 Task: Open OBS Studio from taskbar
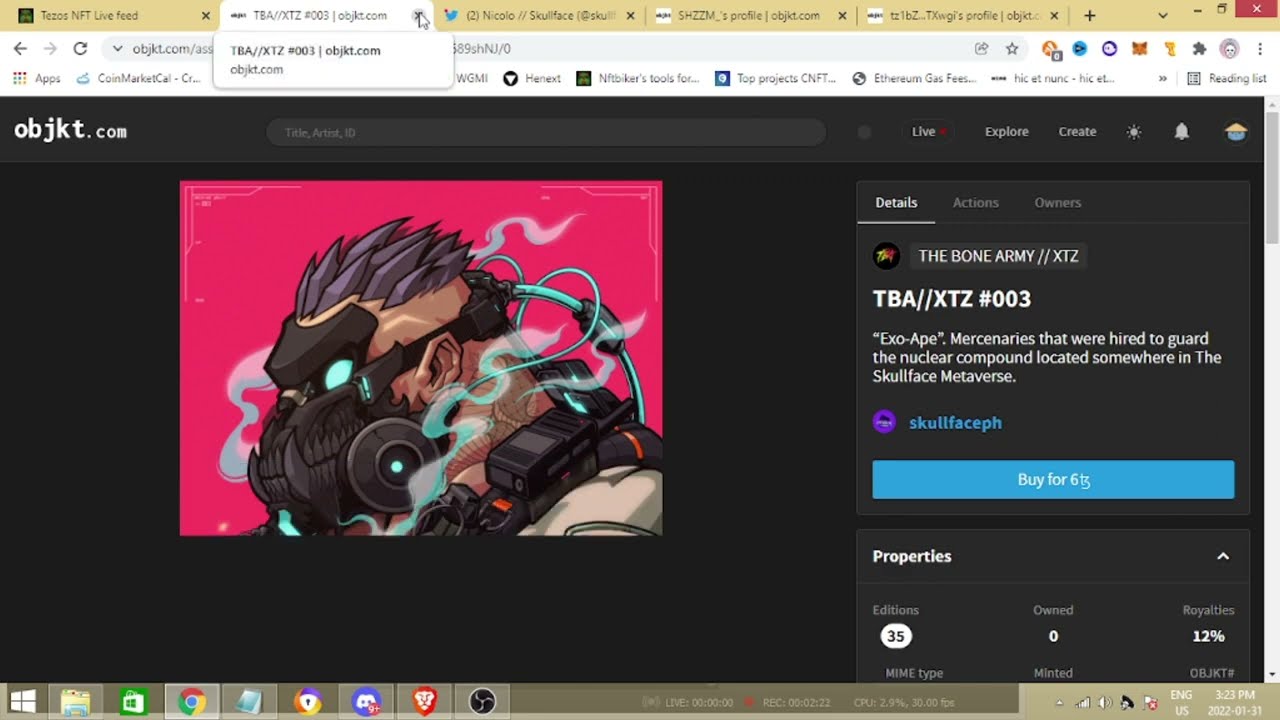point(483,702)
